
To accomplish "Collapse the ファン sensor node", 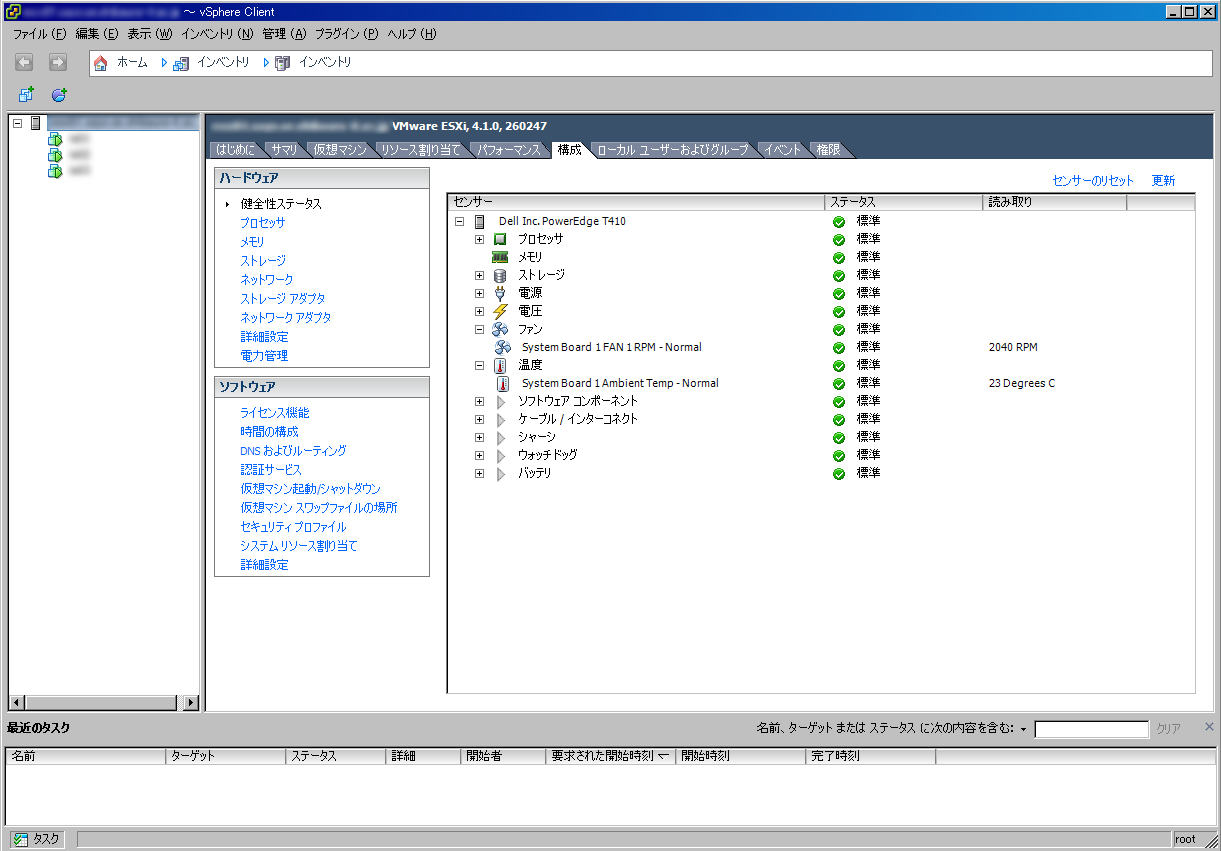I will click(479, 329).
